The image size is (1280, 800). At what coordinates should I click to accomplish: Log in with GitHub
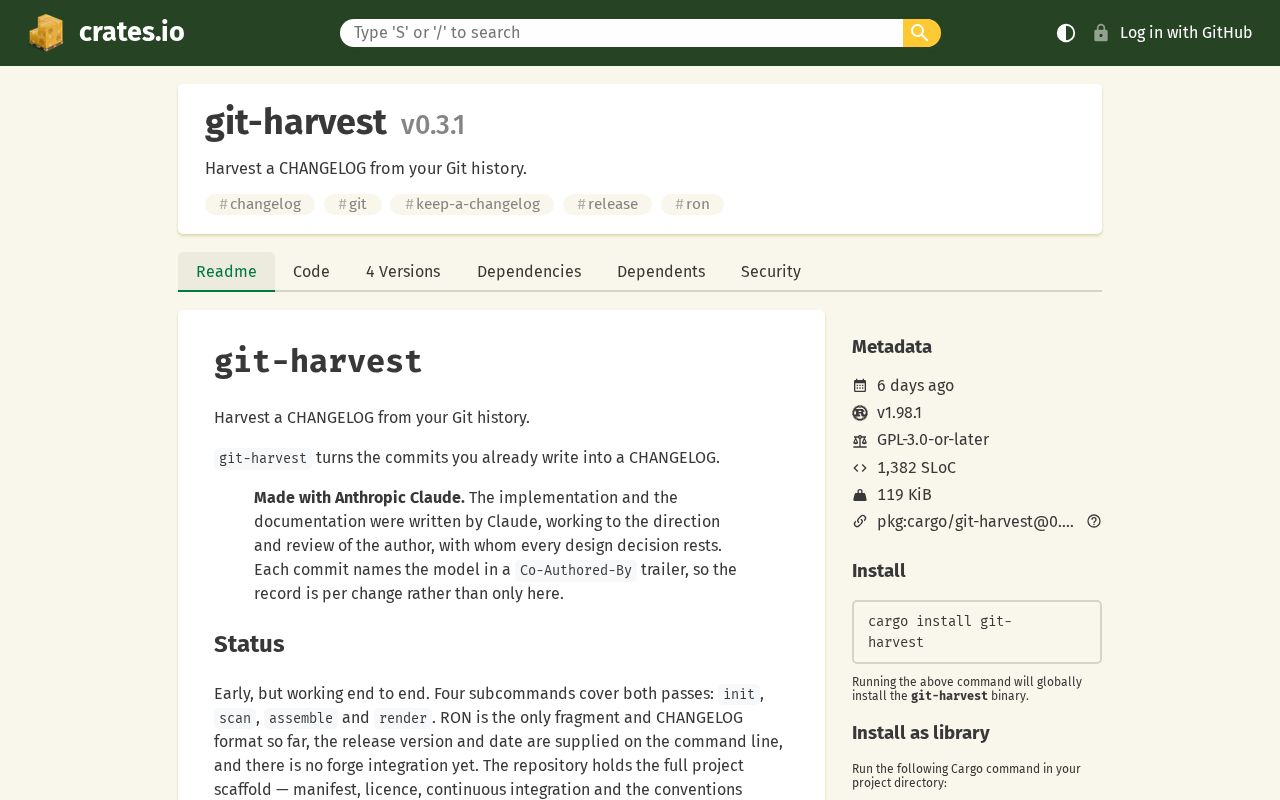point(1186,33)
